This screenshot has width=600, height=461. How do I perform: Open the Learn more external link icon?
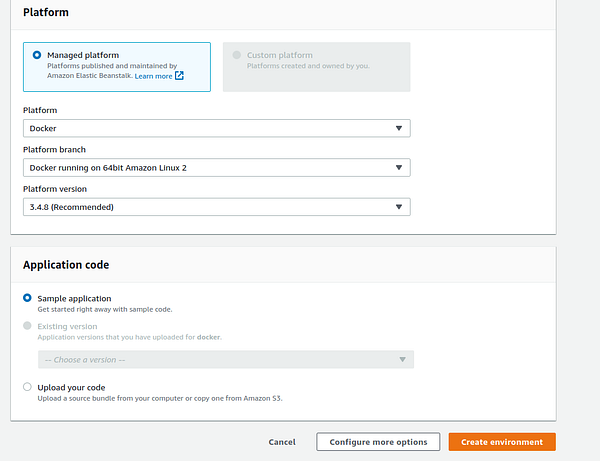(179, 75)
